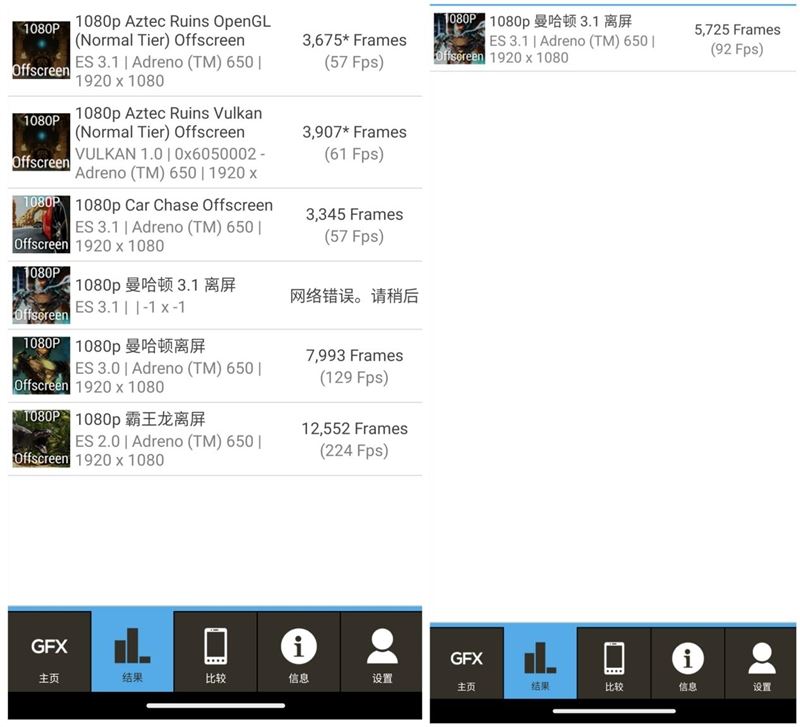Open 1080p 霸王龙离屏 title
800x727 pixels.
(140, 419)
